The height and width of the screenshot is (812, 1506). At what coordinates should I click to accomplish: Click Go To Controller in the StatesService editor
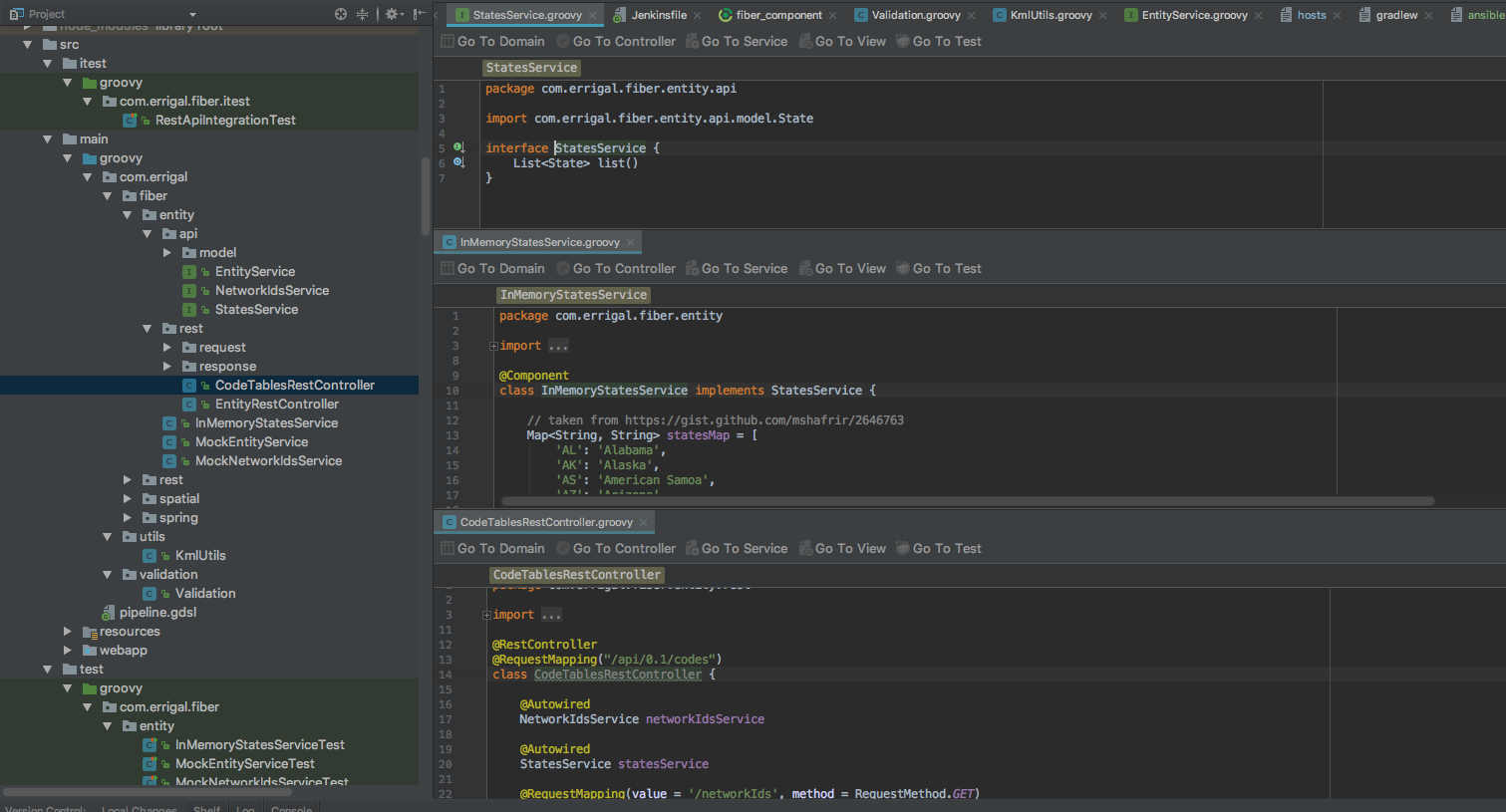click(616, 42)
